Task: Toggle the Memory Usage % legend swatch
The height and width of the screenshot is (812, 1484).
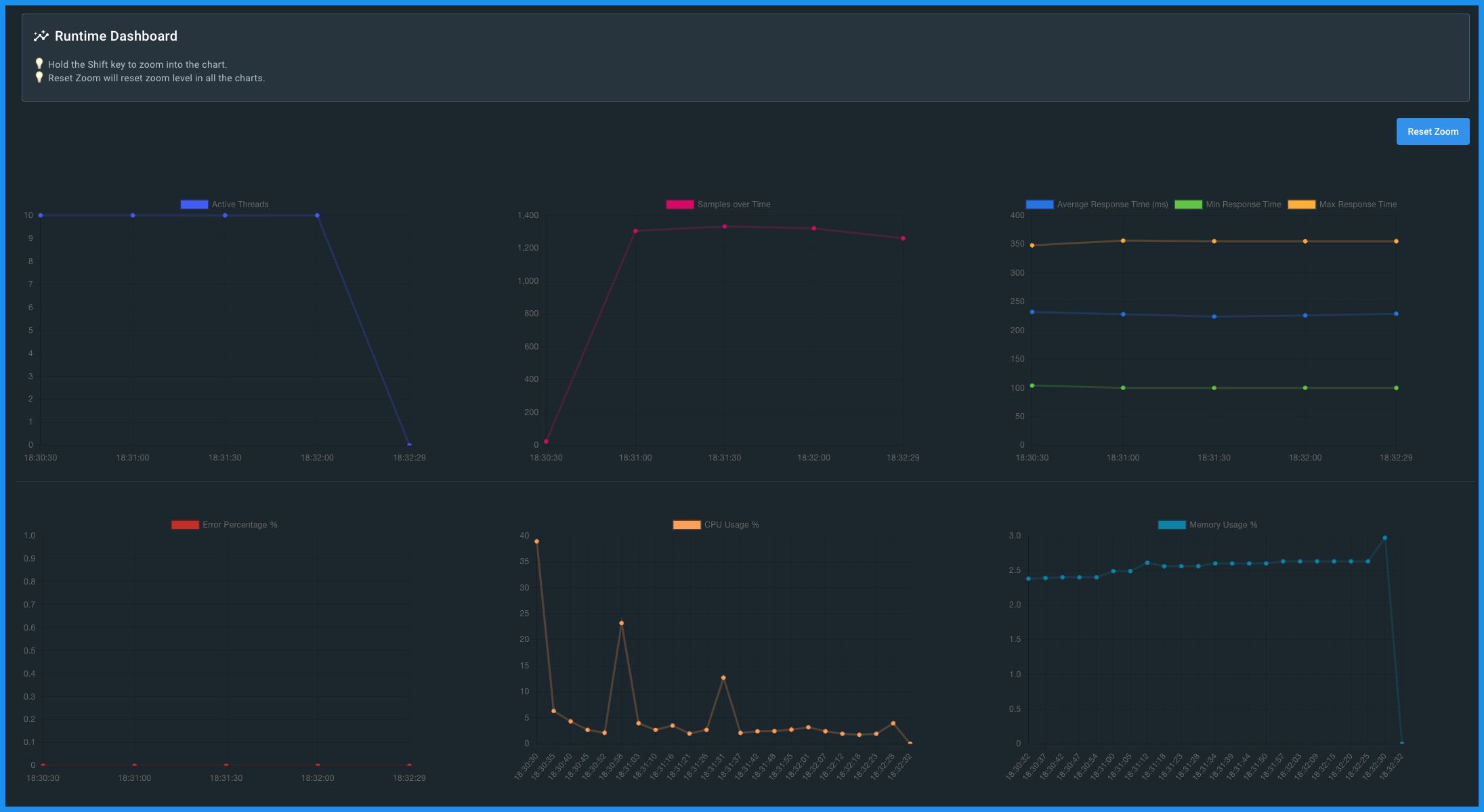Action: click(x=1172, y=525)
